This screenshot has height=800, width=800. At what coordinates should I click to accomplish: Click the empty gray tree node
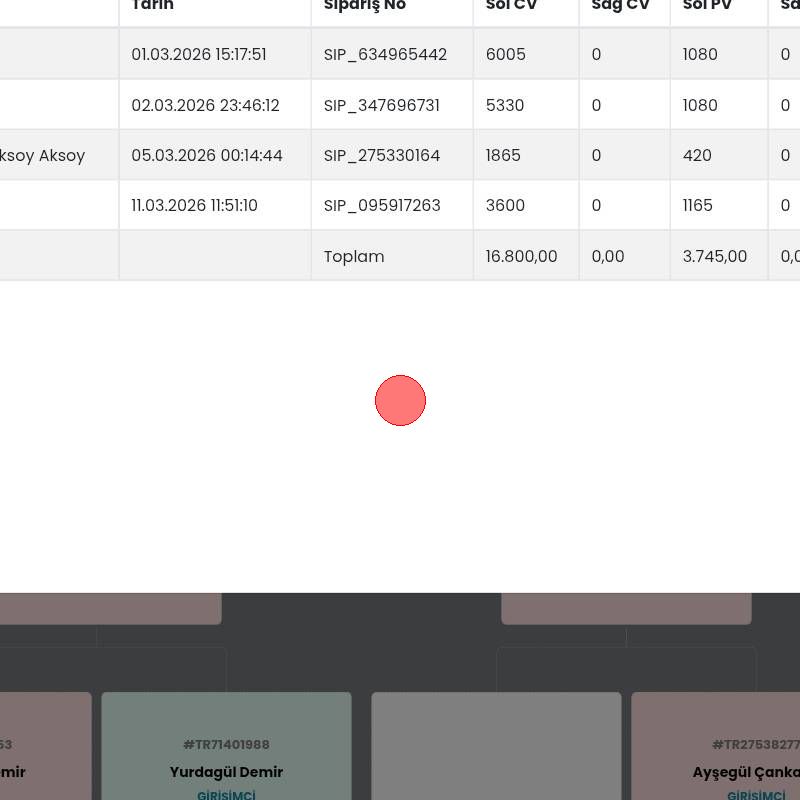[496, 745]
